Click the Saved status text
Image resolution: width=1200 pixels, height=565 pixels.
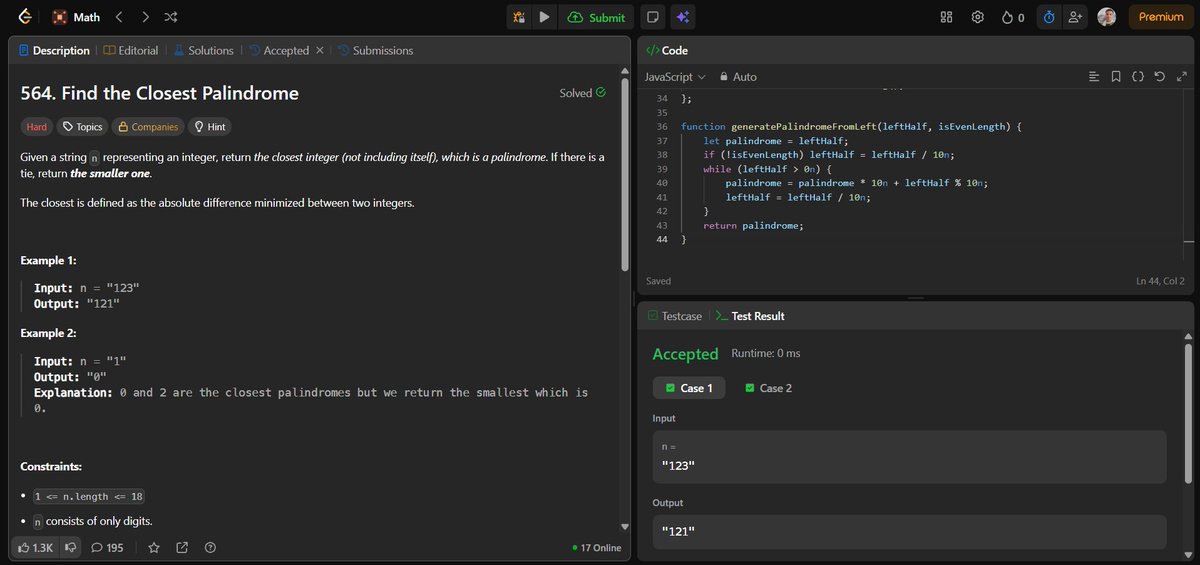coord(658,282)
